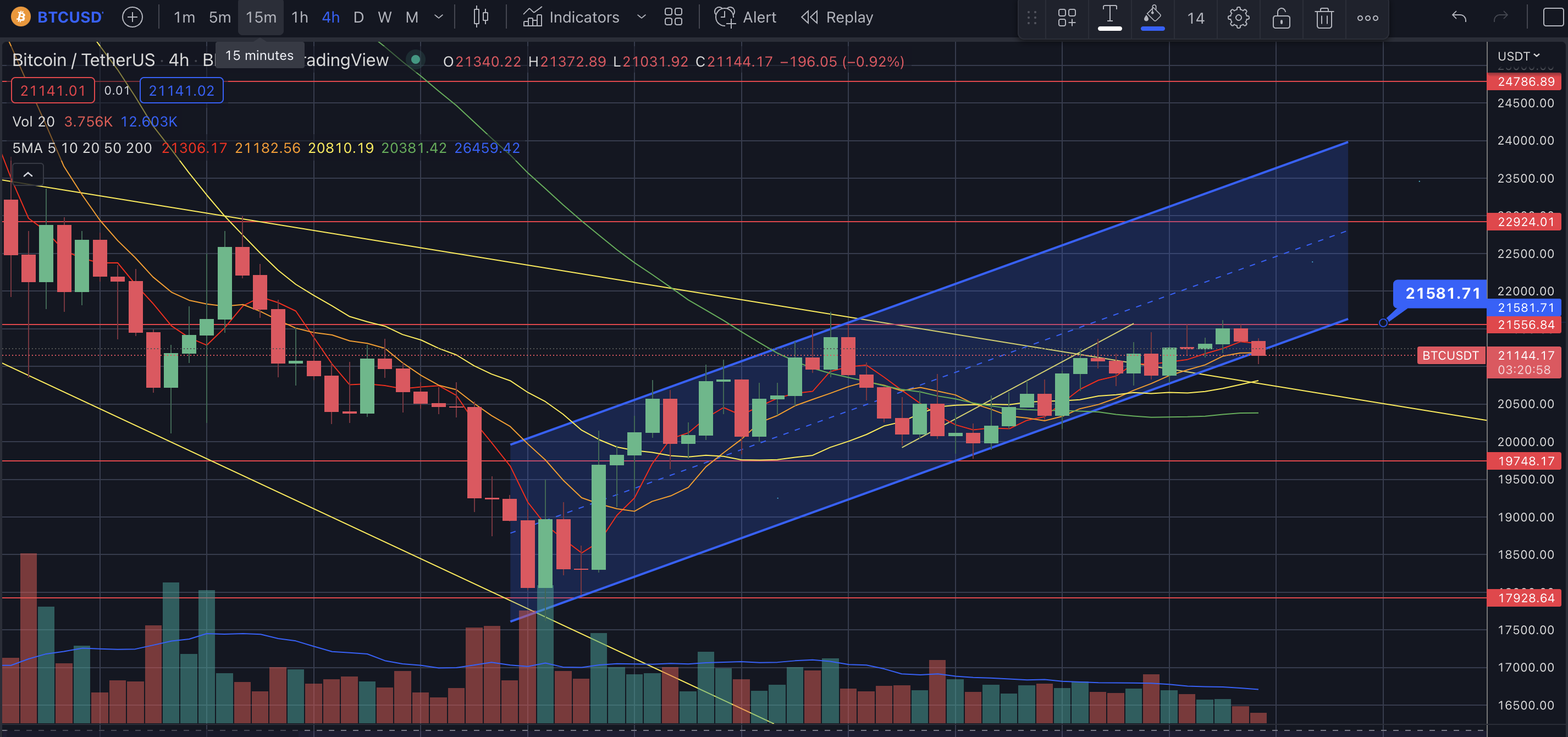Select the D daily timeframe

(x=358, y=17)
